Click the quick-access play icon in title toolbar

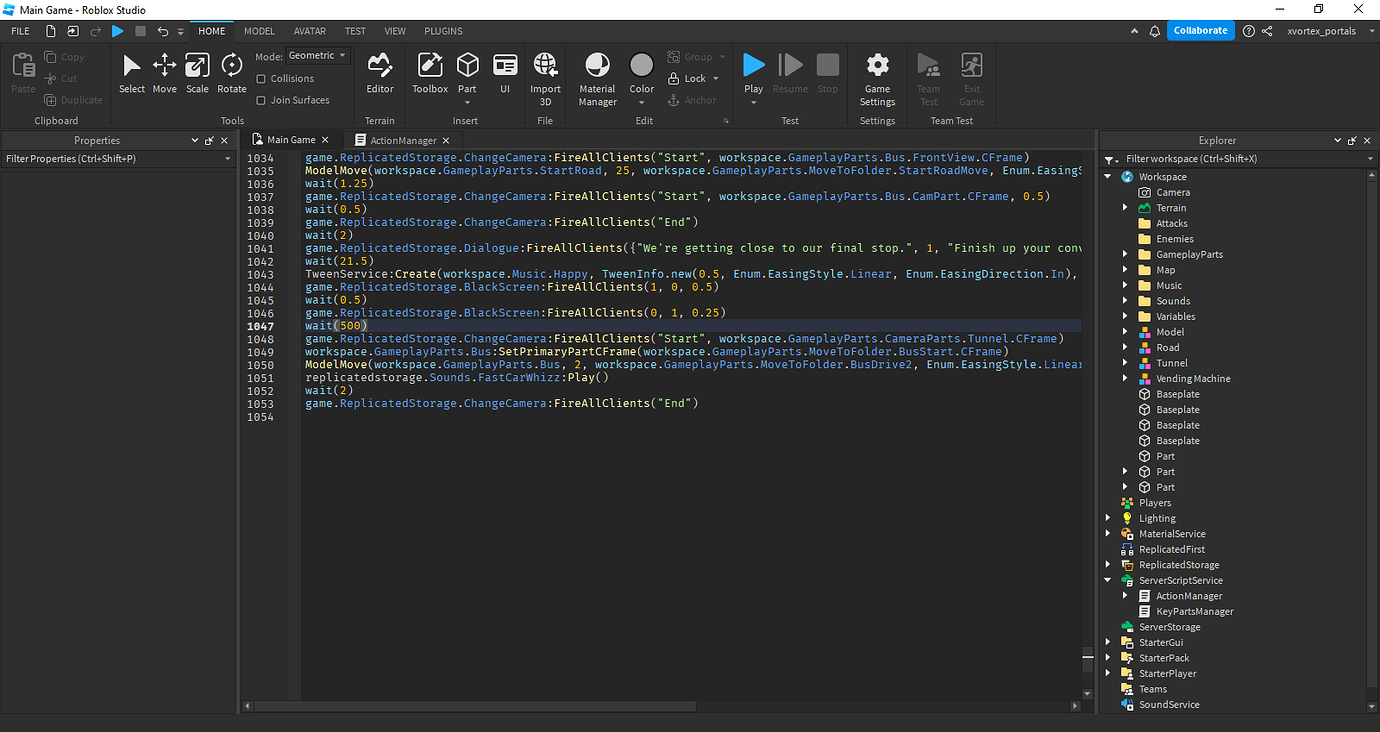click(x=118, y=31)
